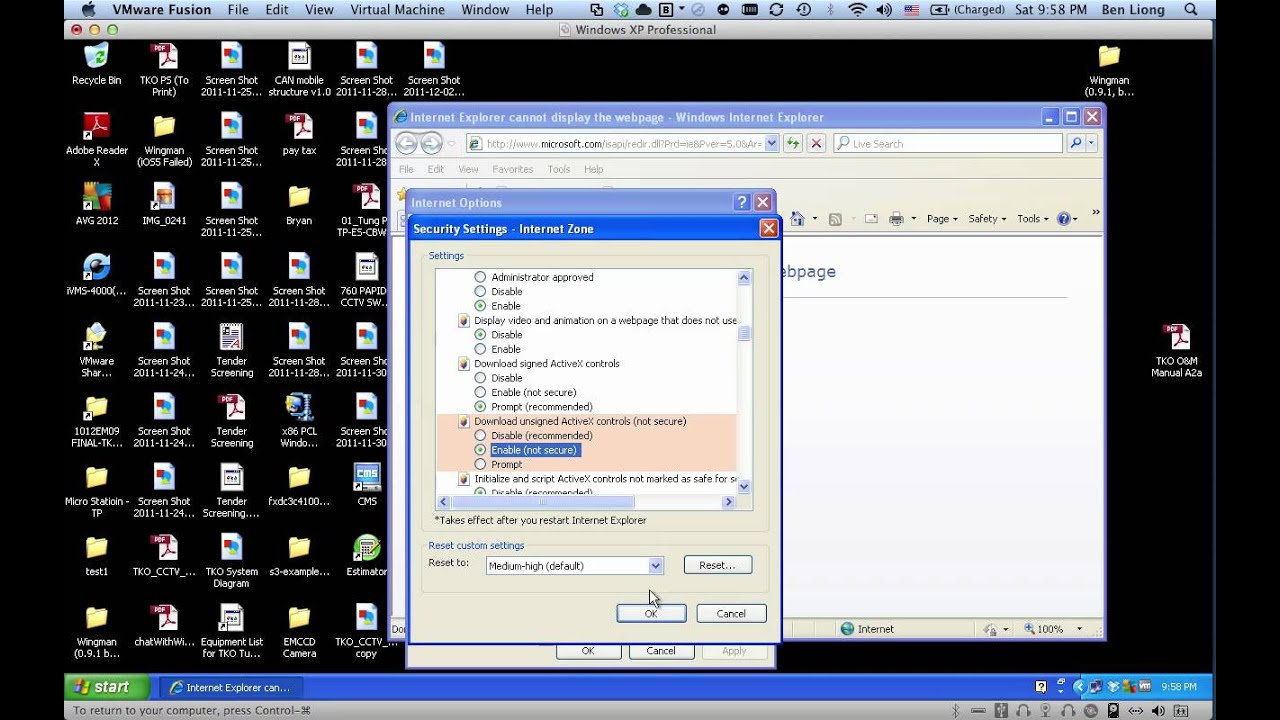Click the Spotlight search icon in Mac menu bar

click(x=1191, y=10)
